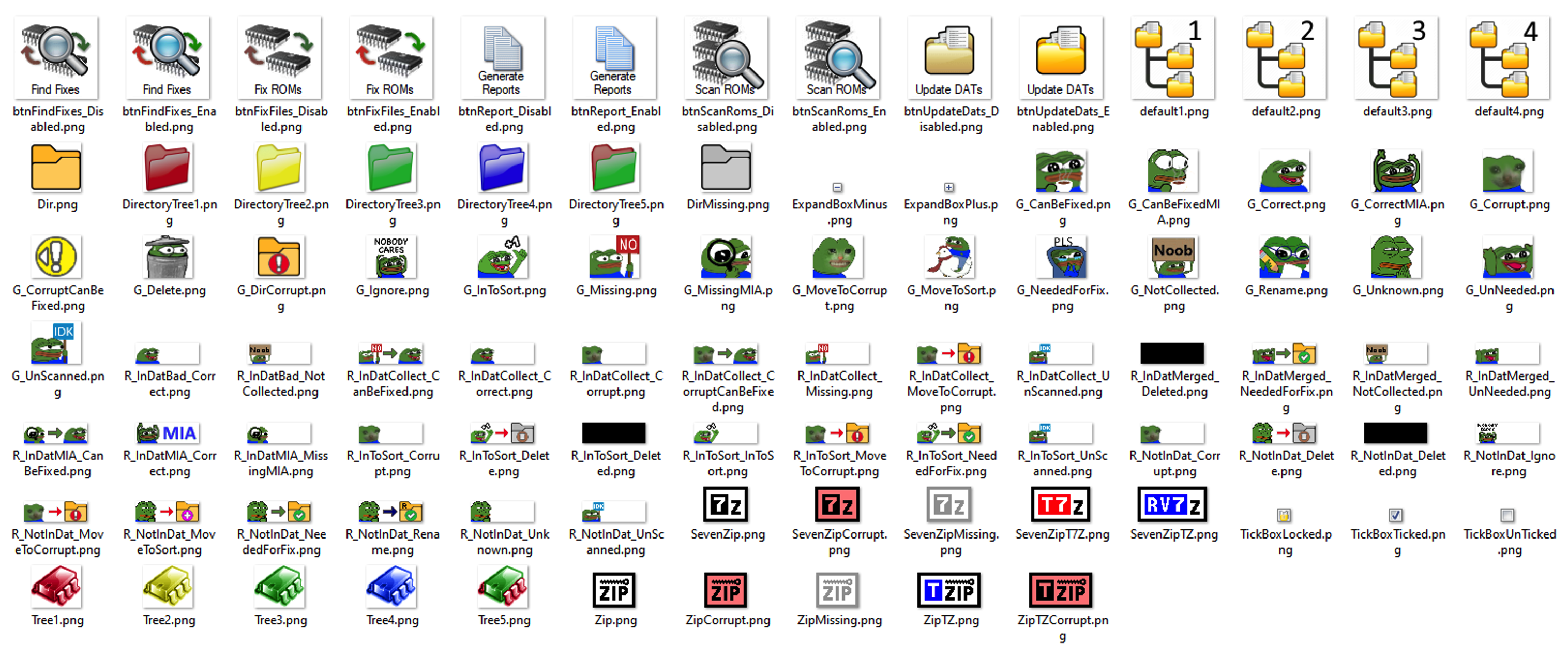Select the DirectoryTree4.png blue folder

[503, 168]
